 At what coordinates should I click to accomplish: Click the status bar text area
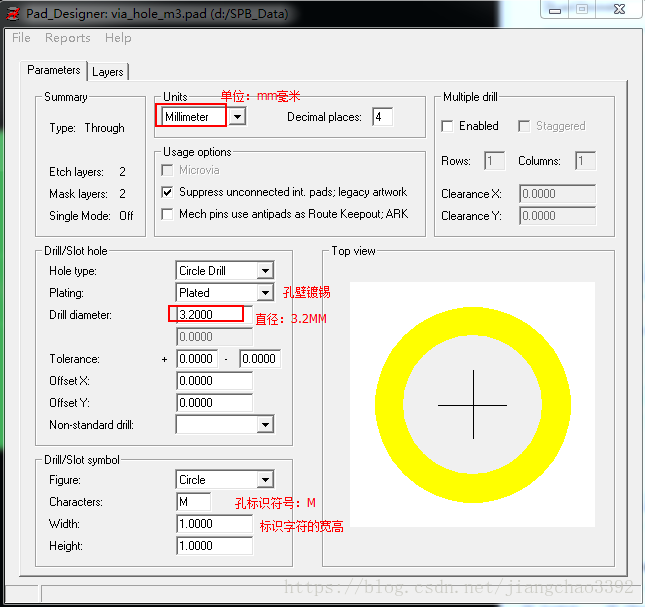point(341,594)
